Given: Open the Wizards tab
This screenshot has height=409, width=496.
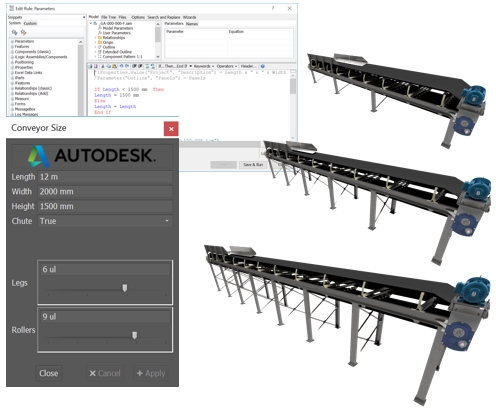Looking at the screenshot, I should point(189,17).
